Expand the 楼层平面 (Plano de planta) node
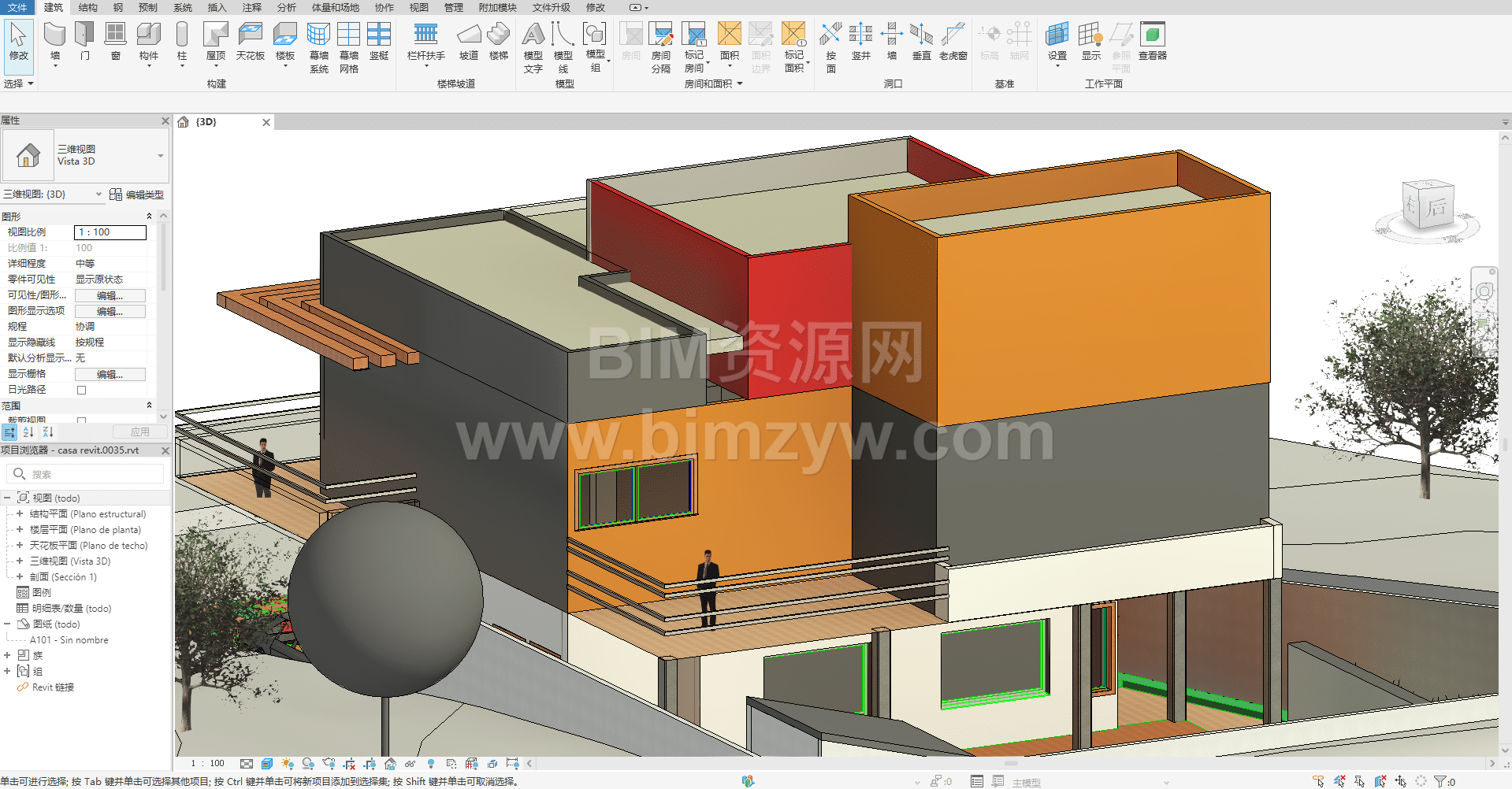Screen dimensions: 1512x789 pos(20,530)
